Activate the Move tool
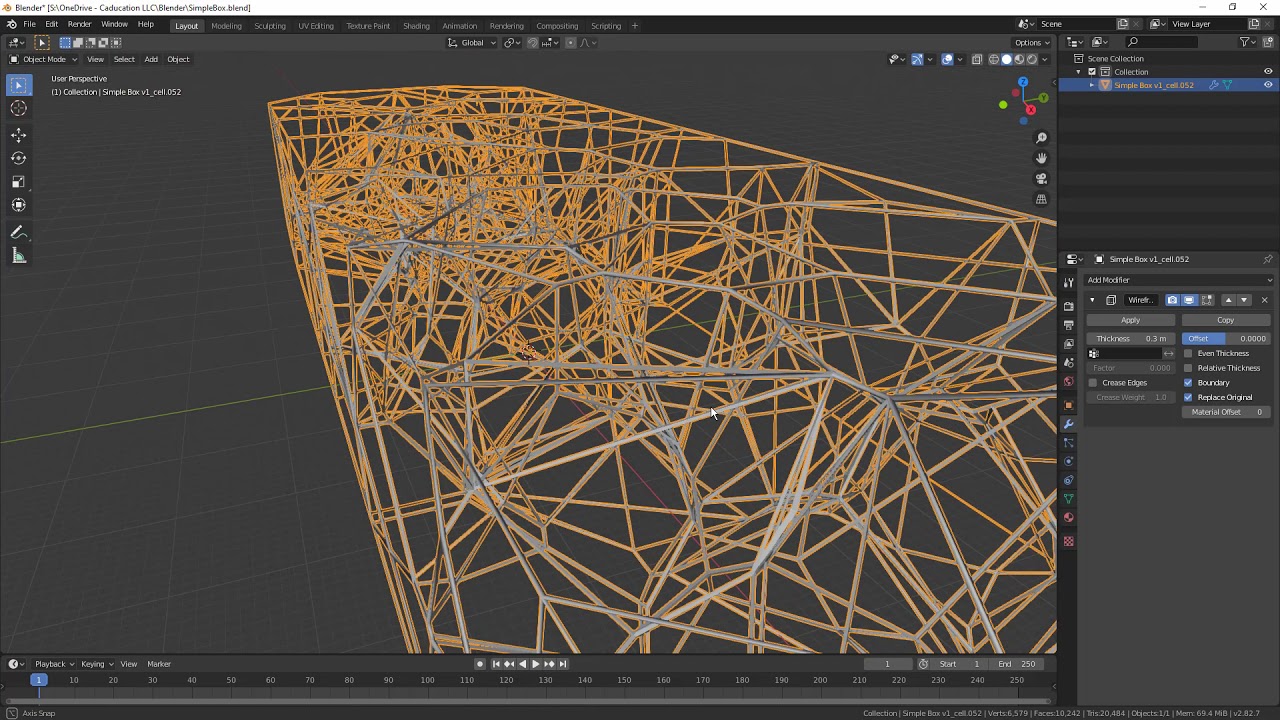Screen dimensions: 1280x720 click(18, 135)
